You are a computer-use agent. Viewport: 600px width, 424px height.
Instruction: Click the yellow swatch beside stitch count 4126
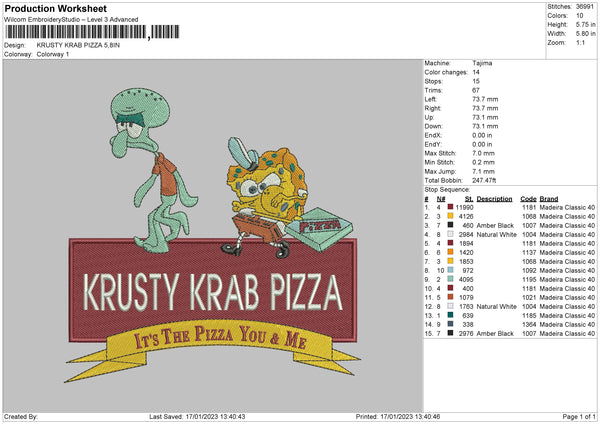pyautogui.click(x=450, y=216)
